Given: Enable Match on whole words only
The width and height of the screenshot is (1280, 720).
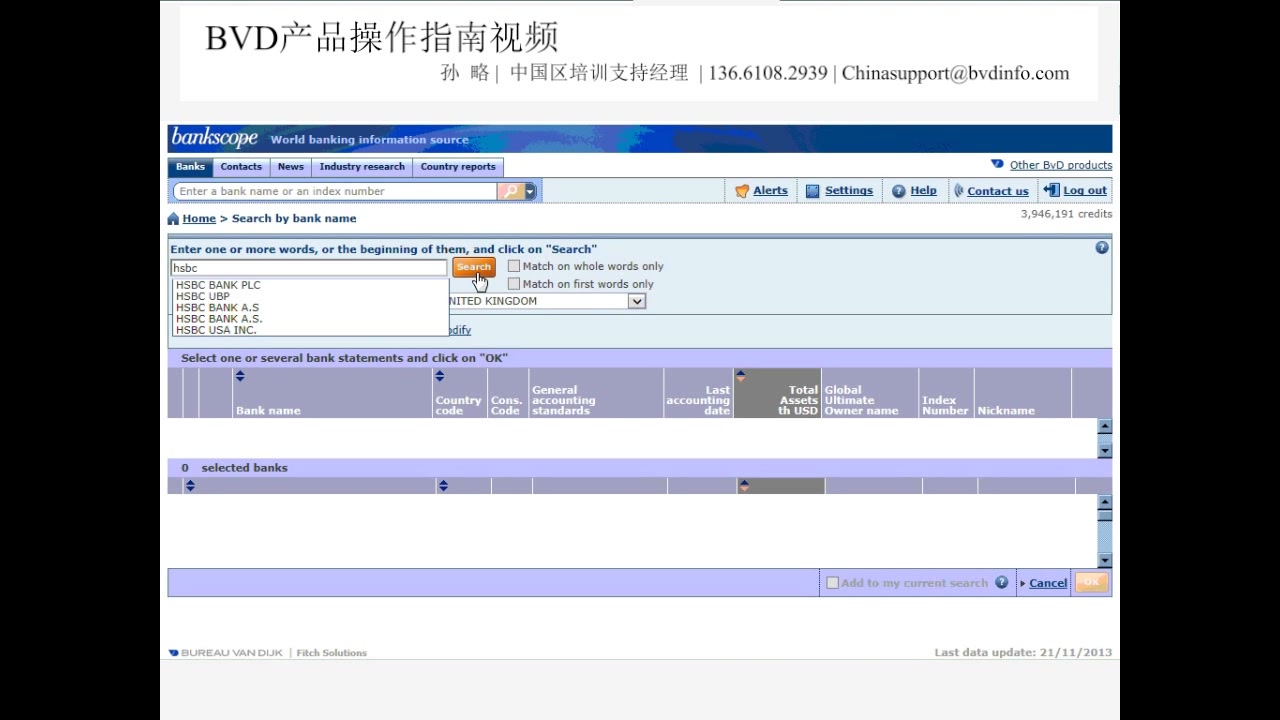Looking at the screenshot, I should click(514, 266).
